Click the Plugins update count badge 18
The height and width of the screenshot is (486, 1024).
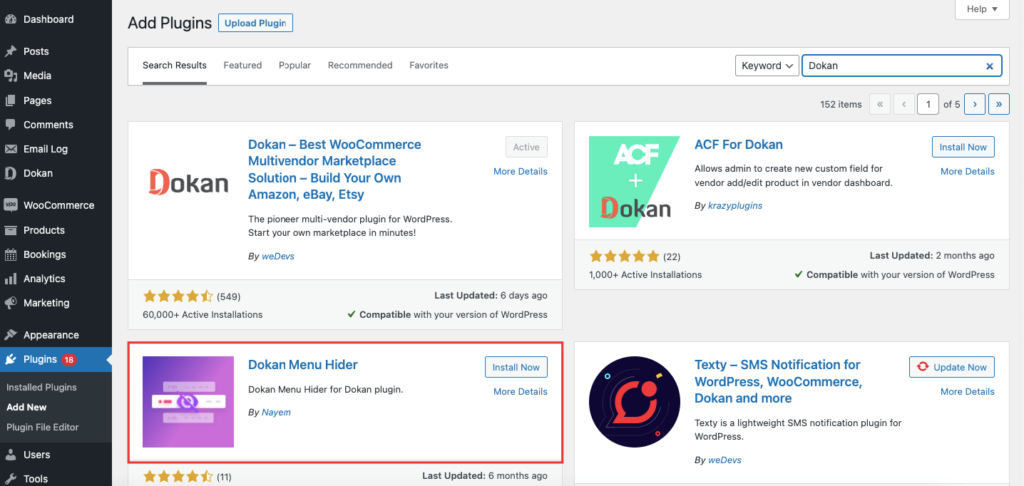[69, 359]
